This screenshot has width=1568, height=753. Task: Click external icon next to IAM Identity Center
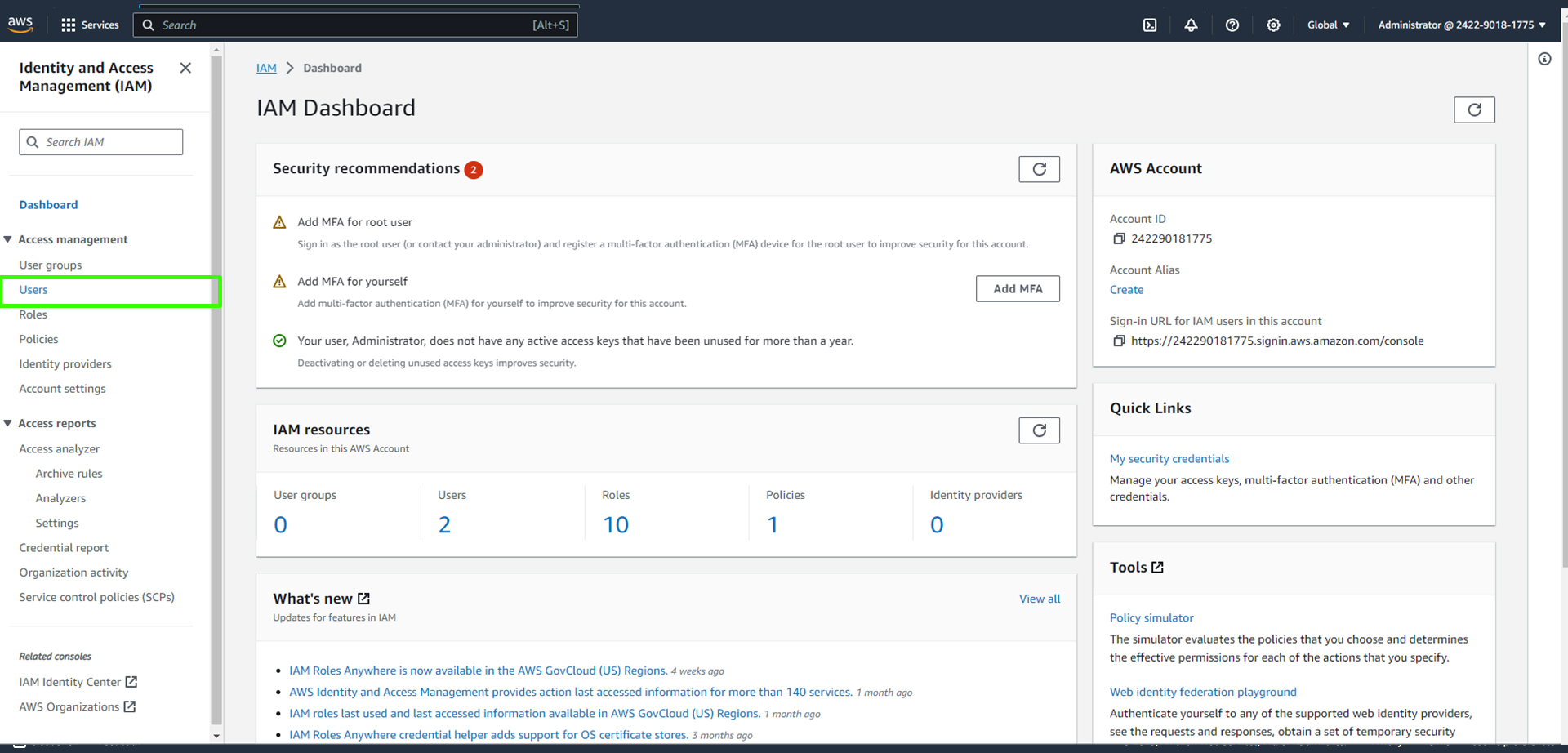[131, 681]
